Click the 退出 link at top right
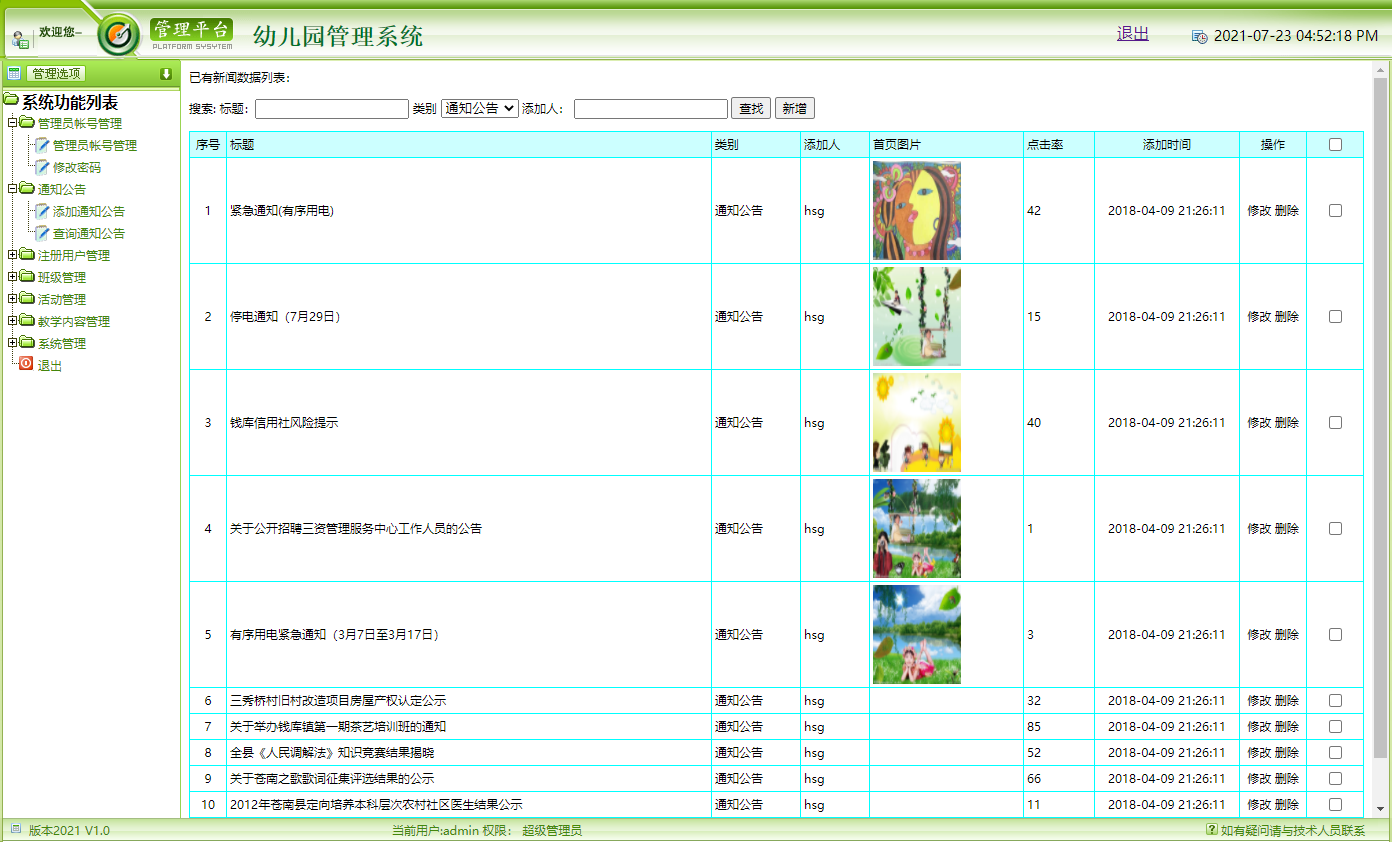 pos(1131,33)
